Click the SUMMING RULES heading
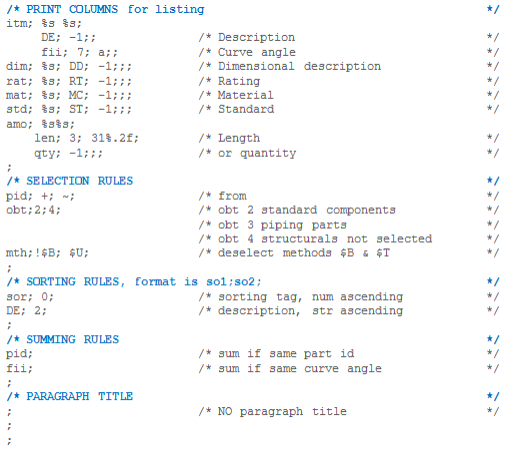The height and width of the screenshot is (456, 515). pyautogui.click(x=63, y=339)
